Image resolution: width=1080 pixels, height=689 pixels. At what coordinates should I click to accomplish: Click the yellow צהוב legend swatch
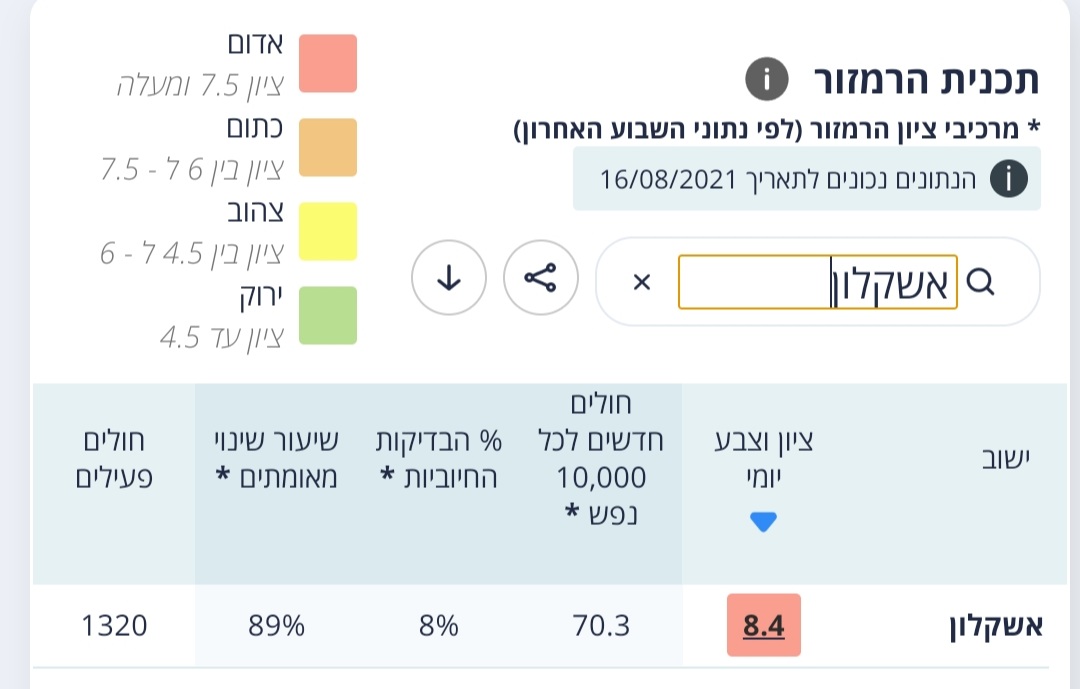click(328, 232)
